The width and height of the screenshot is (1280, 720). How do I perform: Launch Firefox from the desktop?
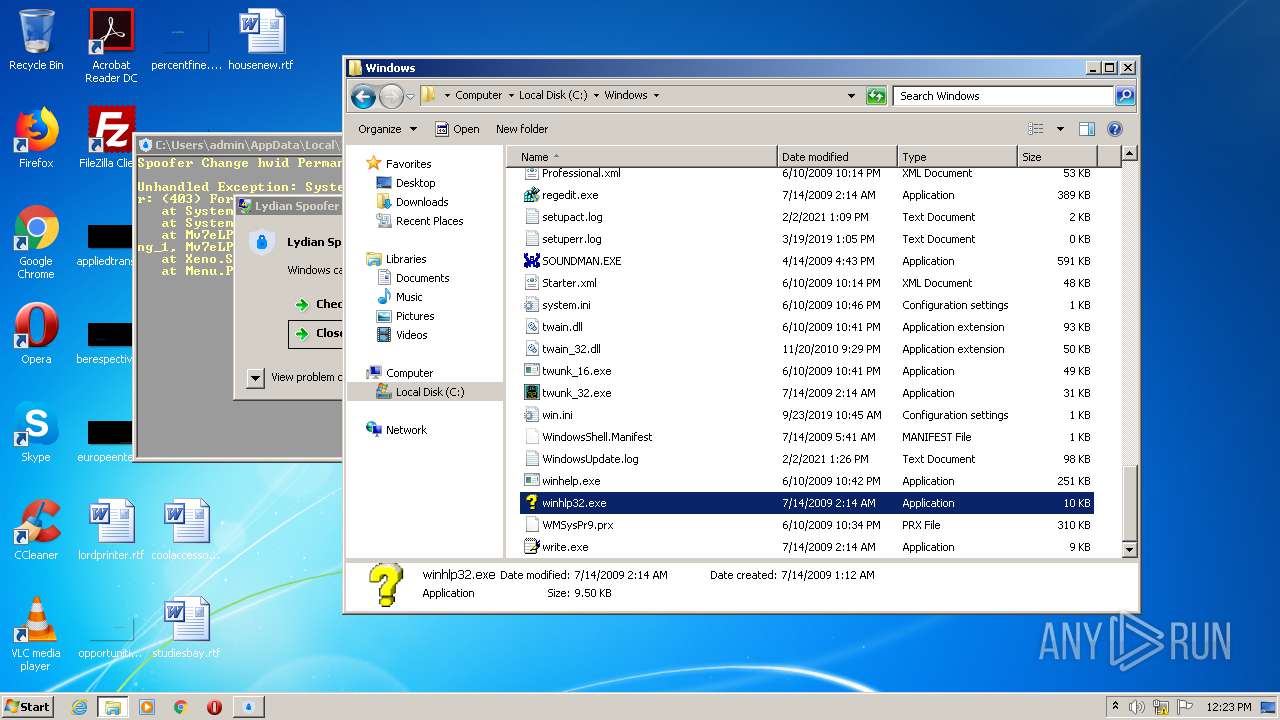coord(36,138)
